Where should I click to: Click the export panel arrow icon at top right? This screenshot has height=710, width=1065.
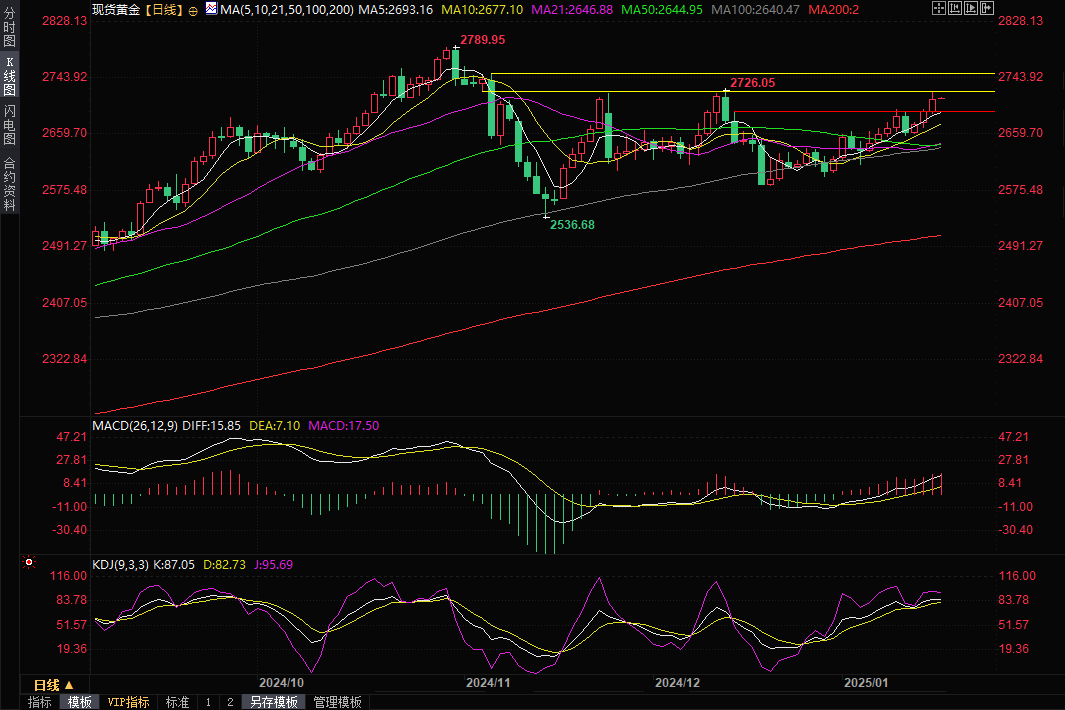point(987,8)
